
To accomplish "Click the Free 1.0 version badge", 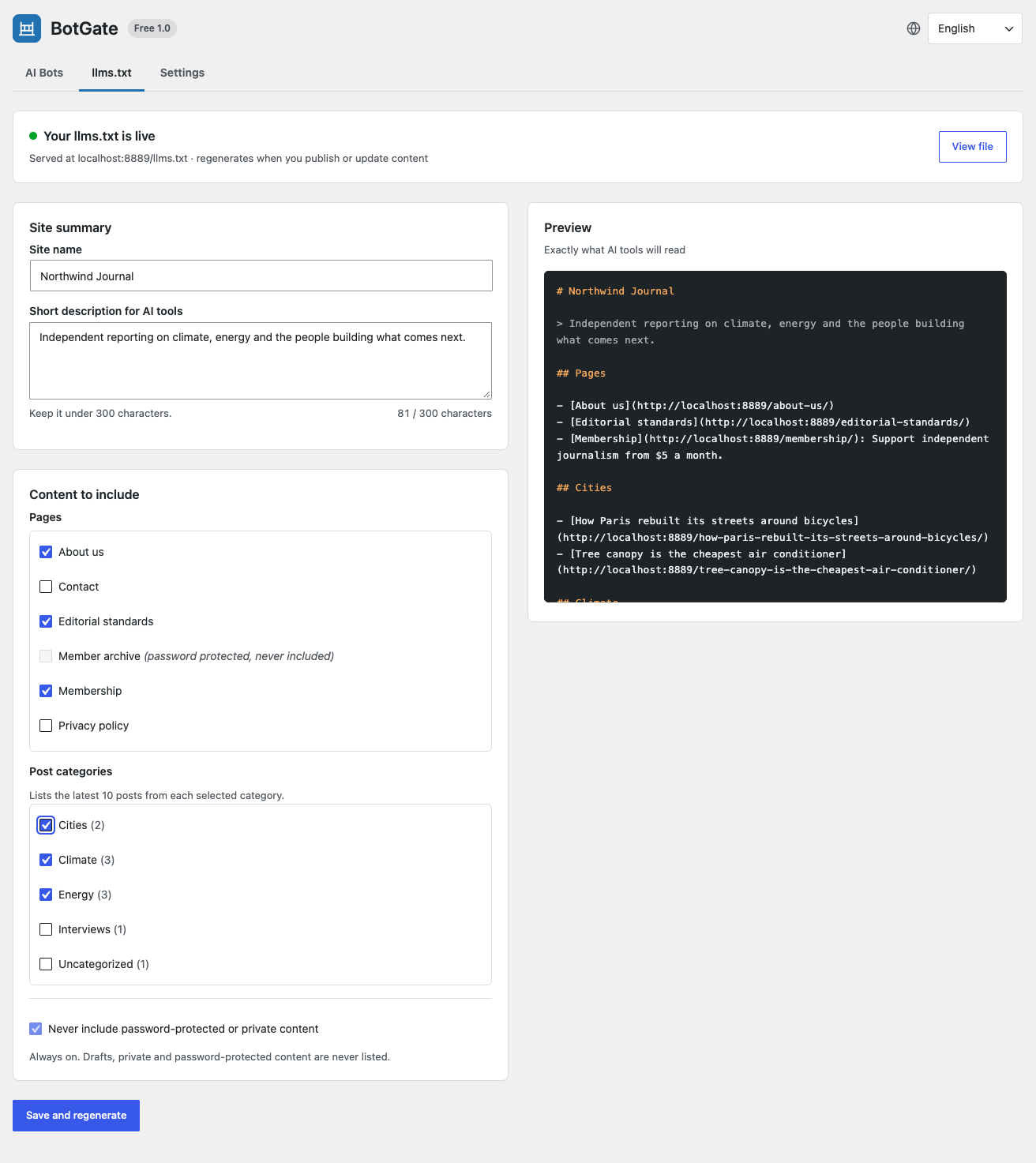I will click(152, 28).
